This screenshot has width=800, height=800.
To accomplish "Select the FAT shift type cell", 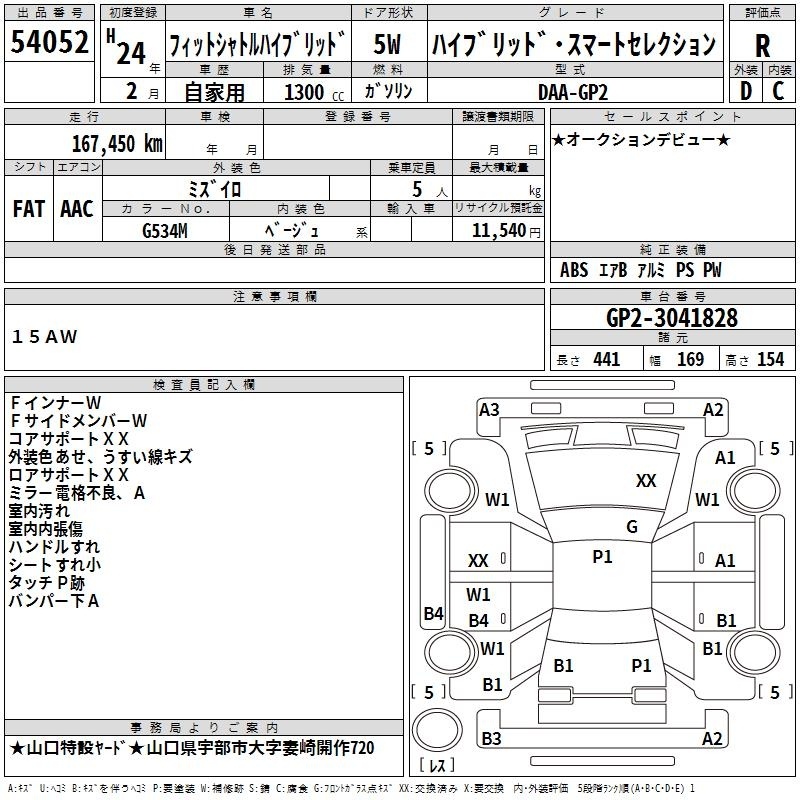I will [29, 209].
